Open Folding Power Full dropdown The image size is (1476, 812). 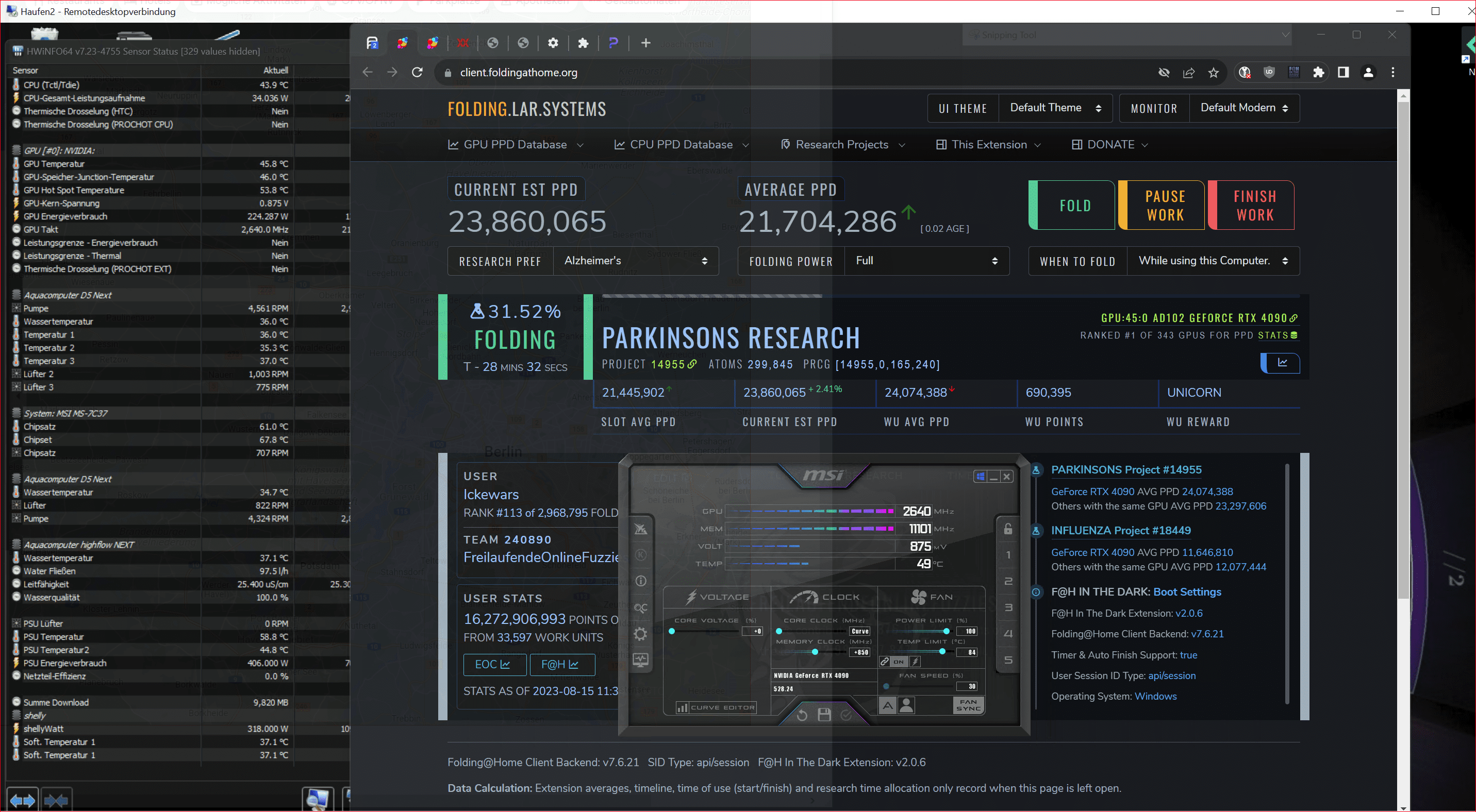click(925, 261)
